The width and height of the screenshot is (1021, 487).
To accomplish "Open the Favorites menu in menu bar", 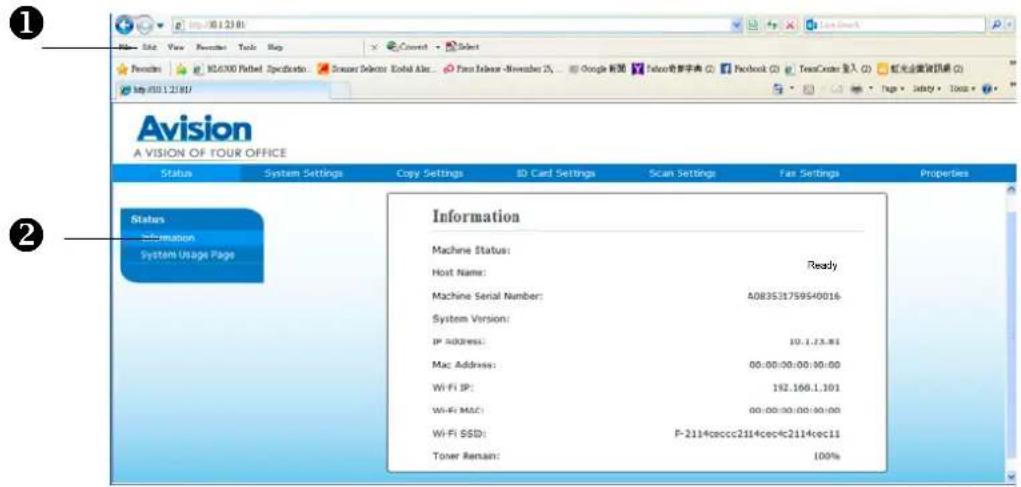I will click(x=210, y=47).
